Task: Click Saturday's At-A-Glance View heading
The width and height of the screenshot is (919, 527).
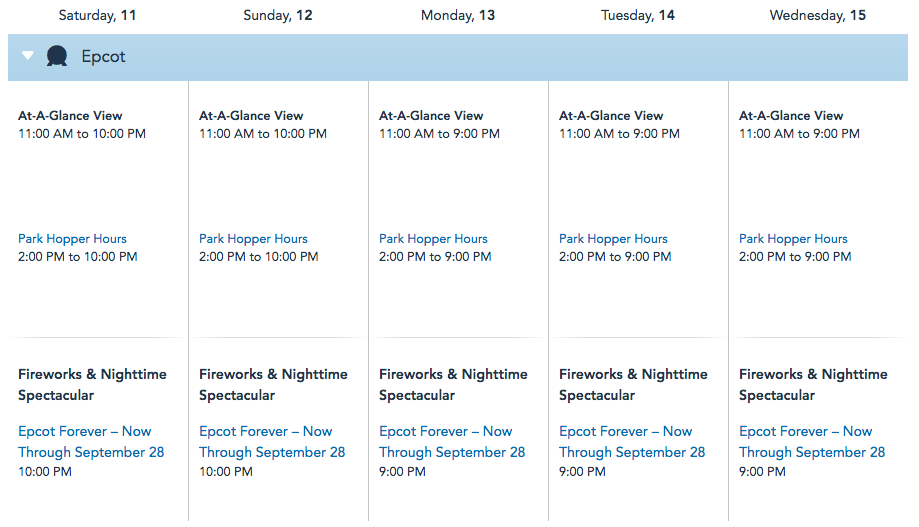Action: (x=70, y=116)
